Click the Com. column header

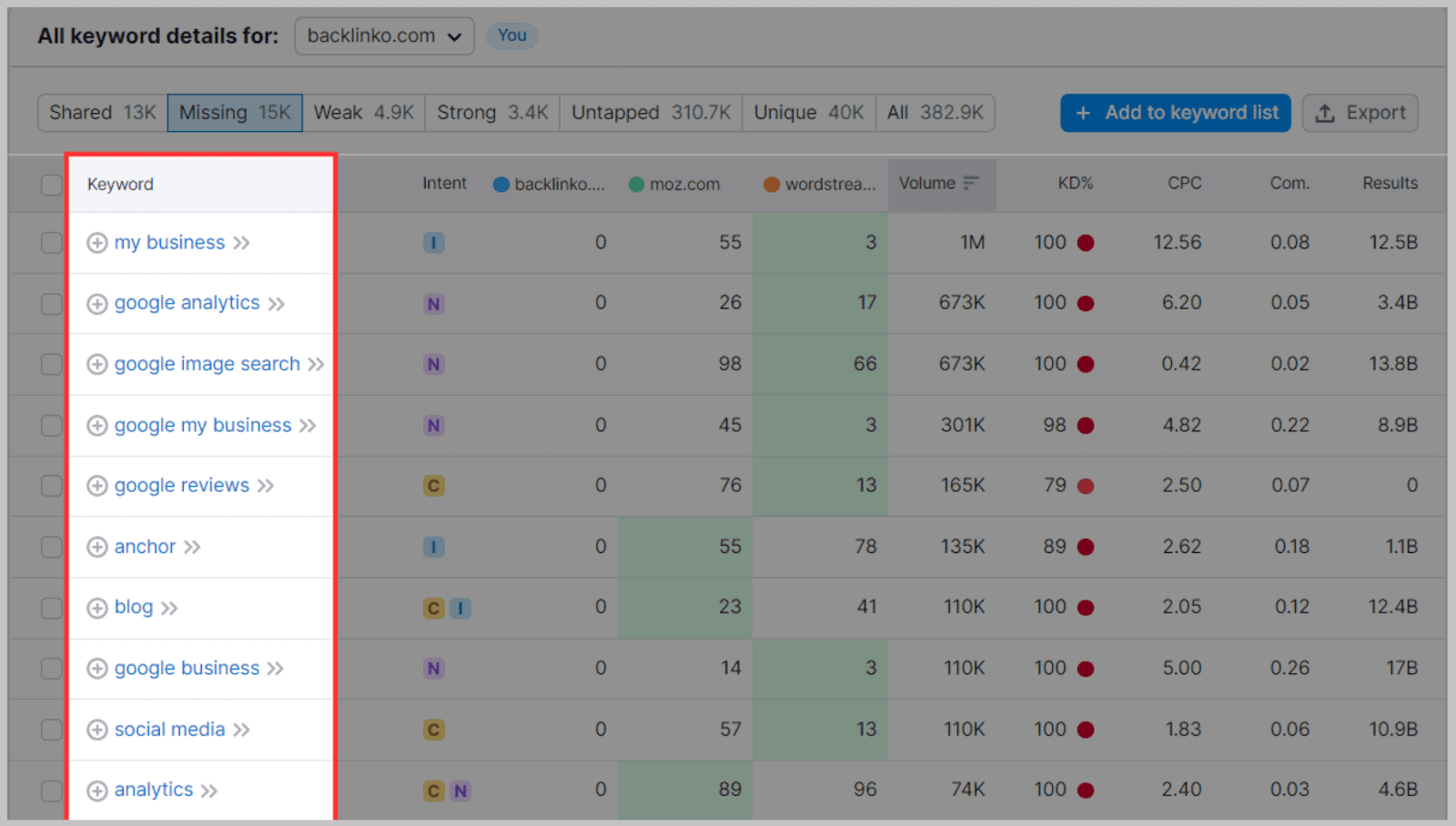tap(1289, 183)
